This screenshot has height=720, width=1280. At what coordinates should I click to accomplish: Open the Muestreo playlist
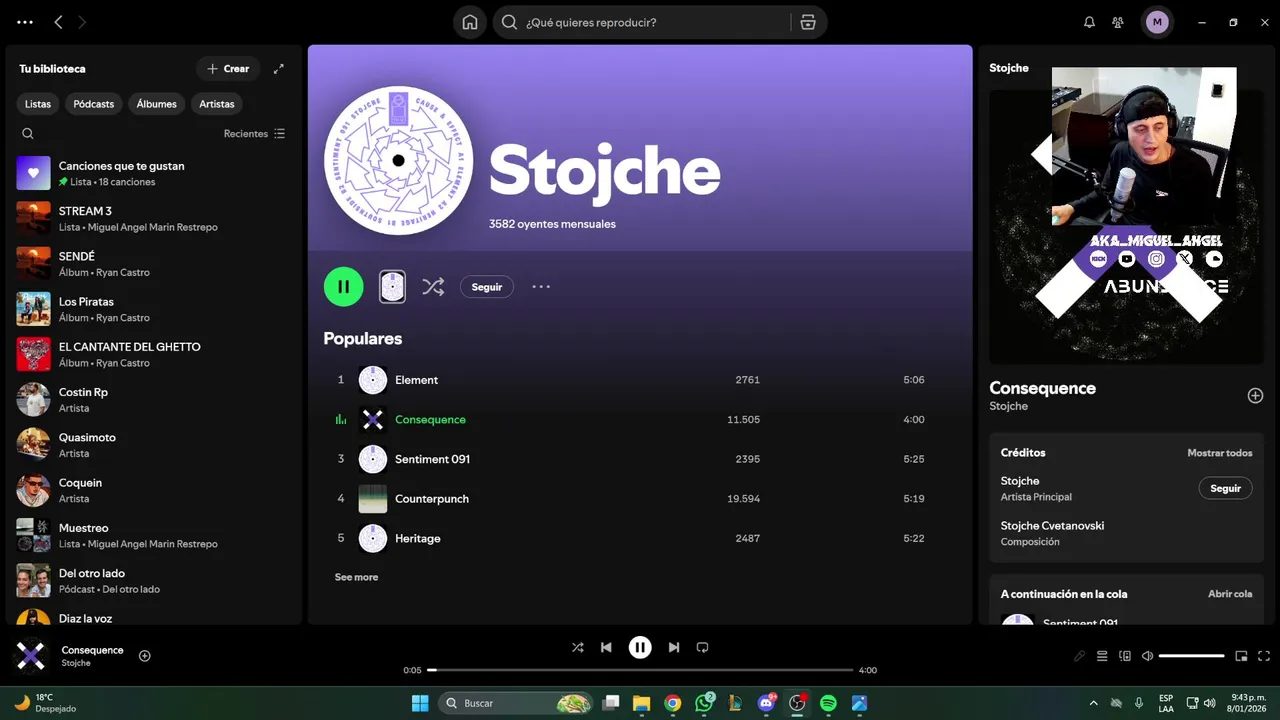(x=155, y=535)
